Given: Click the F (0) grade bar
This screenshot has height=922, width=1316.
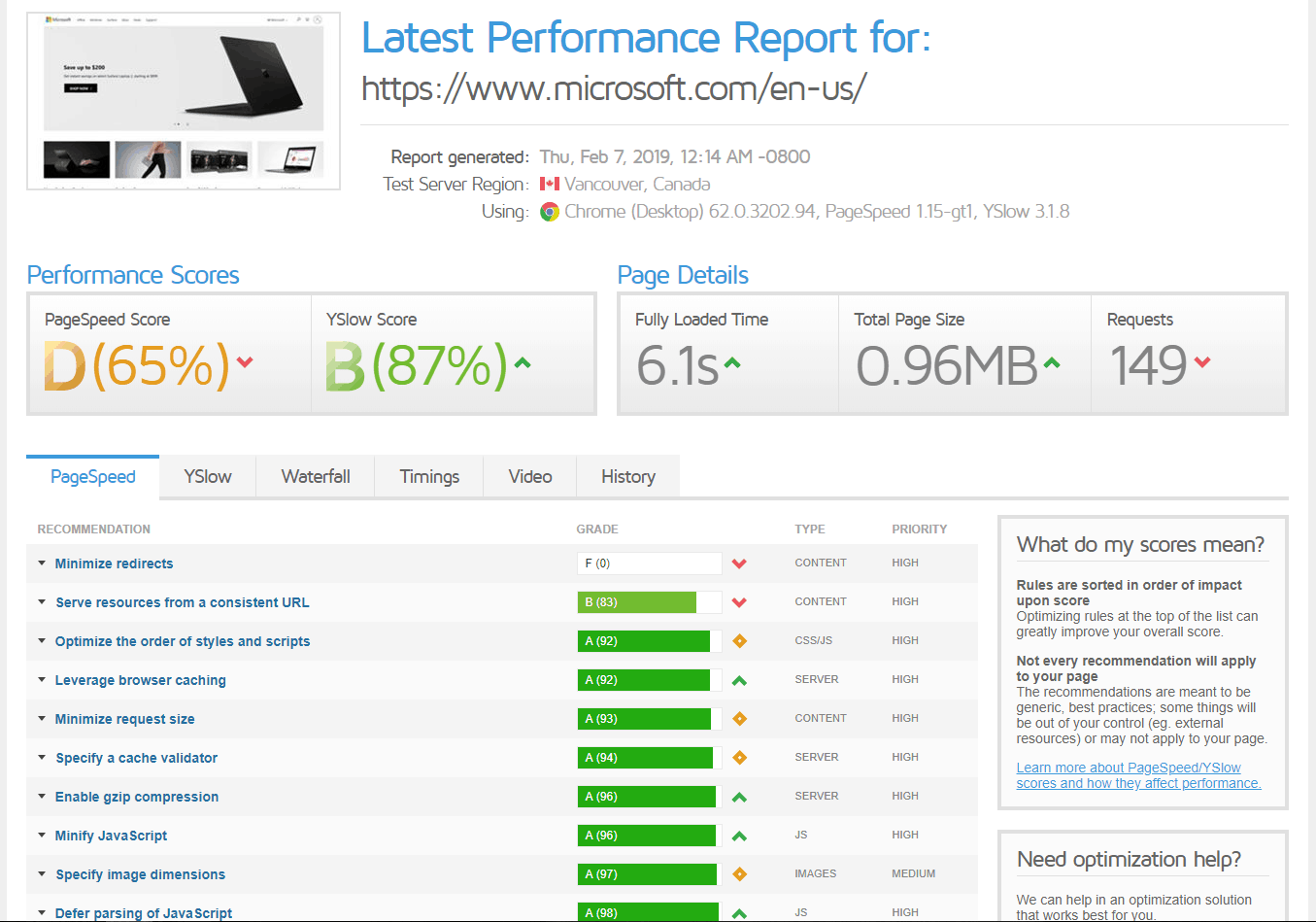Looking at the screenshot, I should (x=650, y=563).
